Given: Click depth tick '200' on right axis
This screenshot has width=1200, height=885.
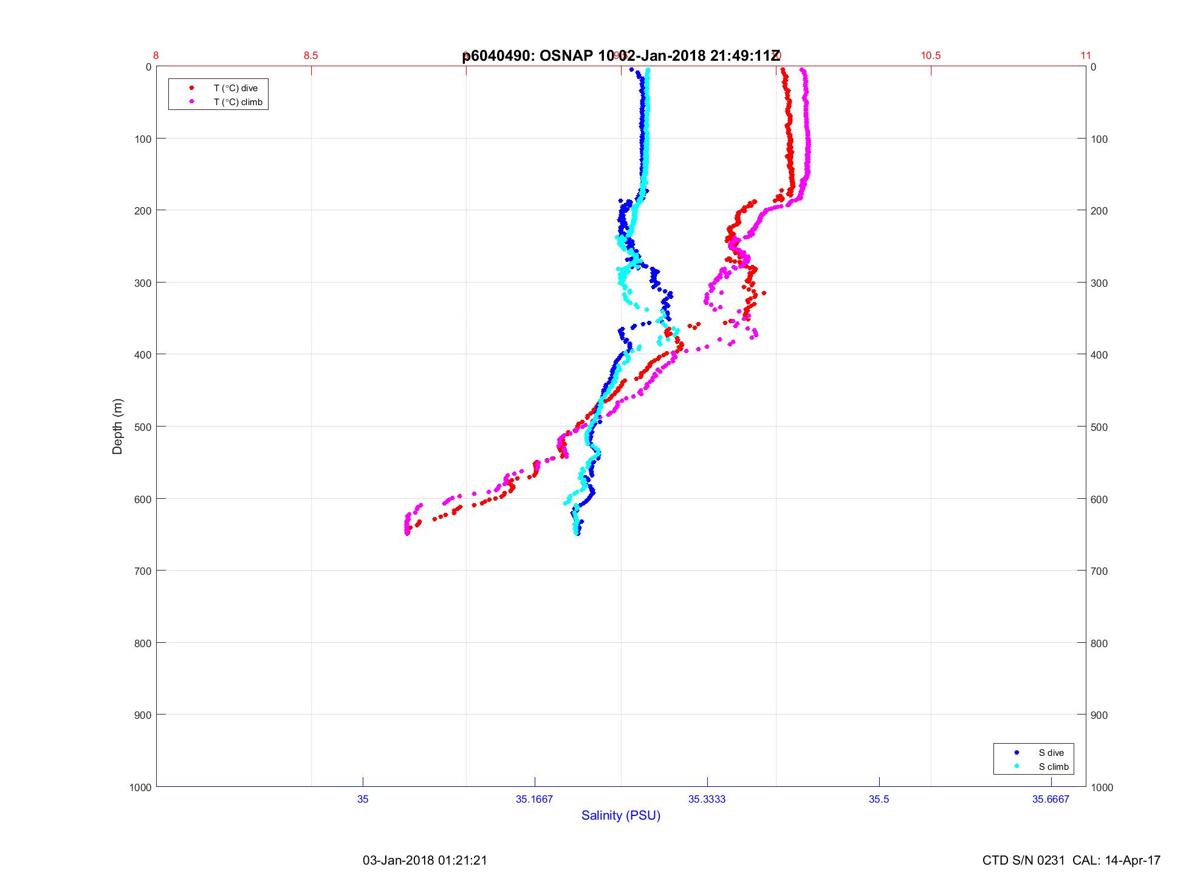Looking at the screenshot, I should 1100,211.
